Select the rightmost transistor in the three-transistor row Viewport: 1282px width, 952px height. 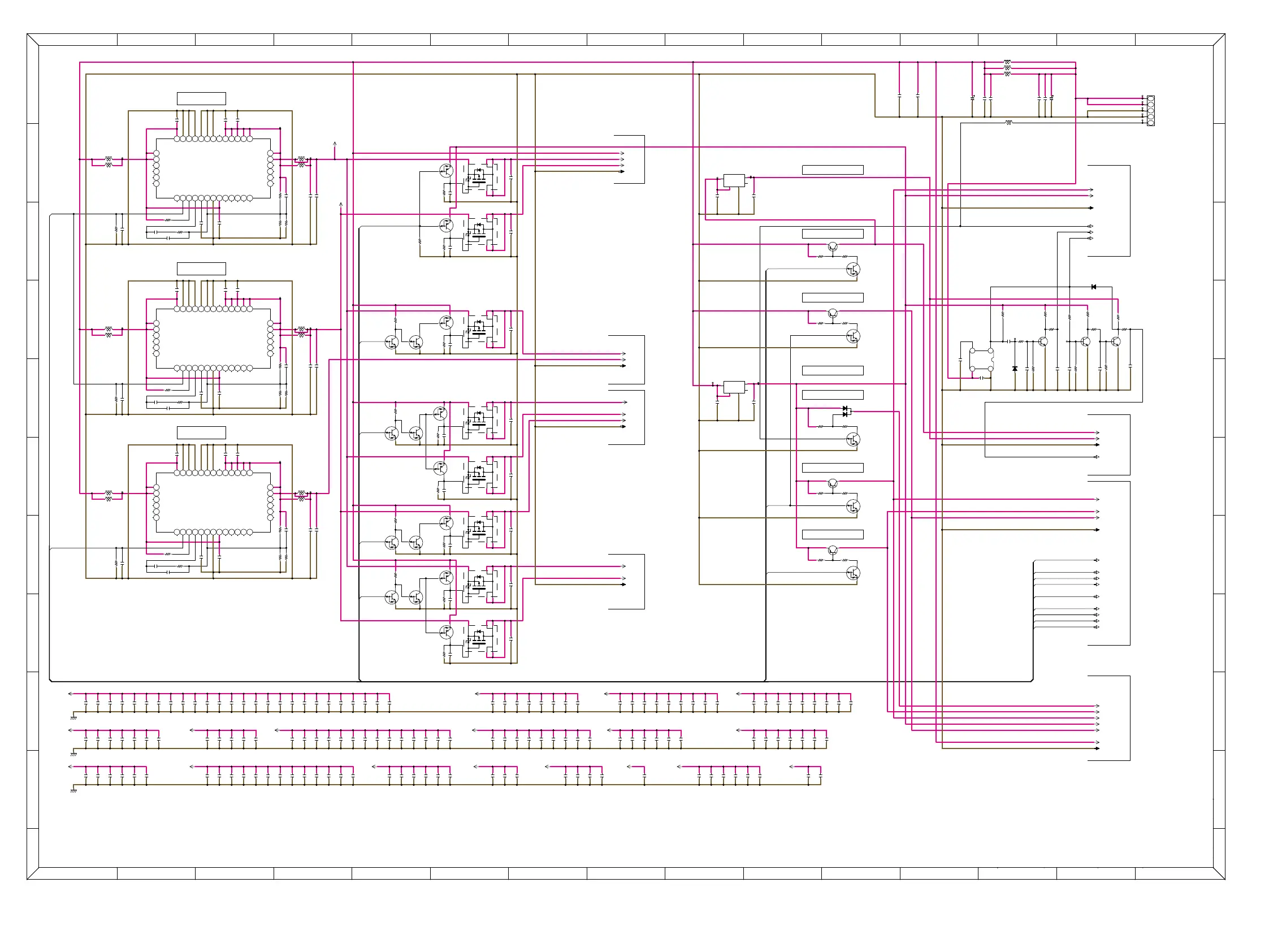1115,341
